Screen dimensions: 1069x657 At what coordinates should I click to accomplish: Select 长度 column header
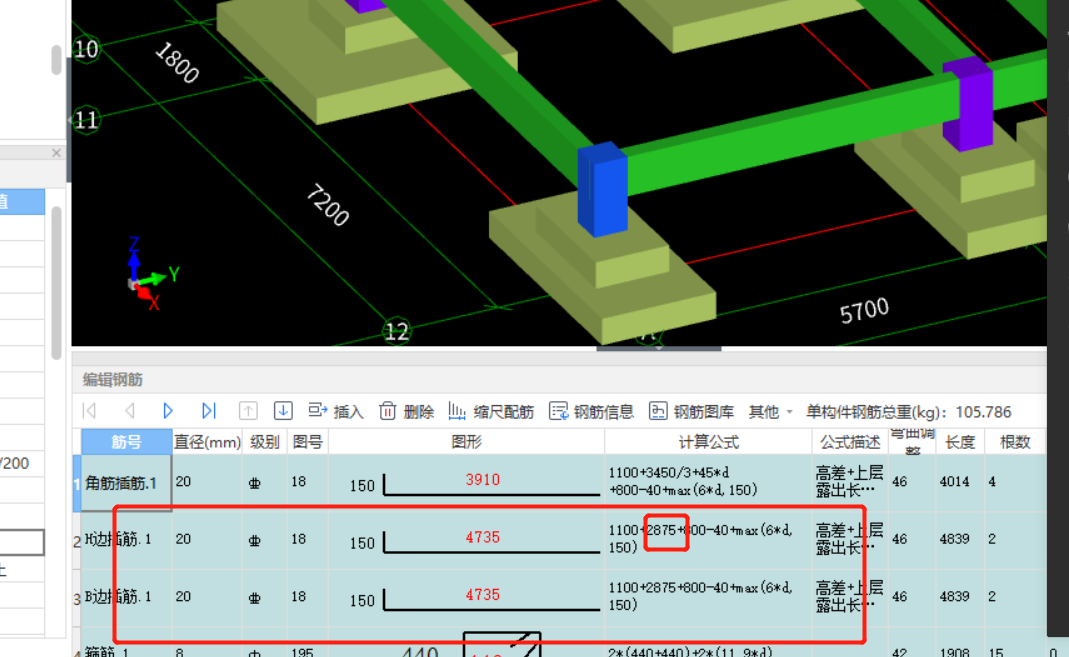(959, 442)
